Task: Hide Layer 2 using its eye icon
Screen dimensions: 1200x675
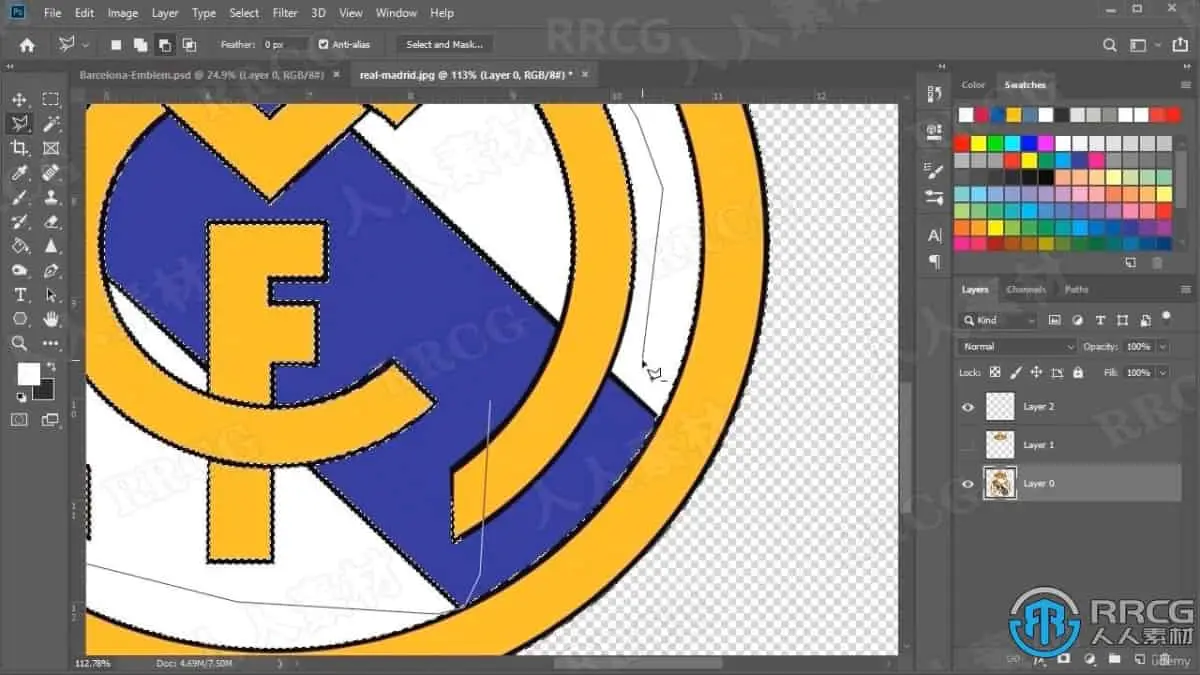Action: click(x=967, y=407)
